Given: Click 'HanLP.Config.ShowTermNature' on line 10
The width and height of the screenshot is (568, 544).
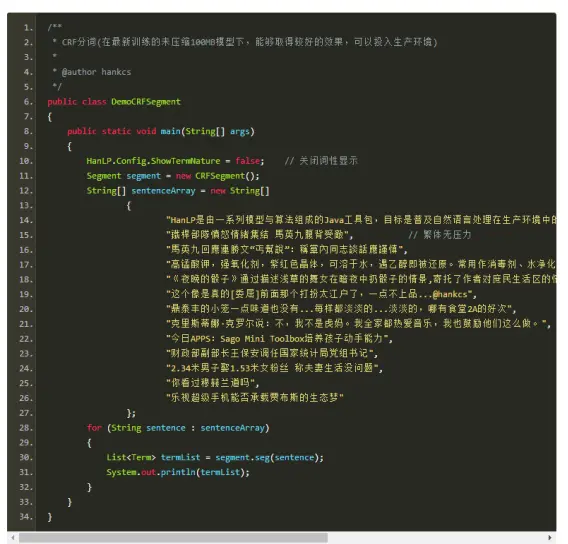Looking at the screenshot, I should pos(153,161).
